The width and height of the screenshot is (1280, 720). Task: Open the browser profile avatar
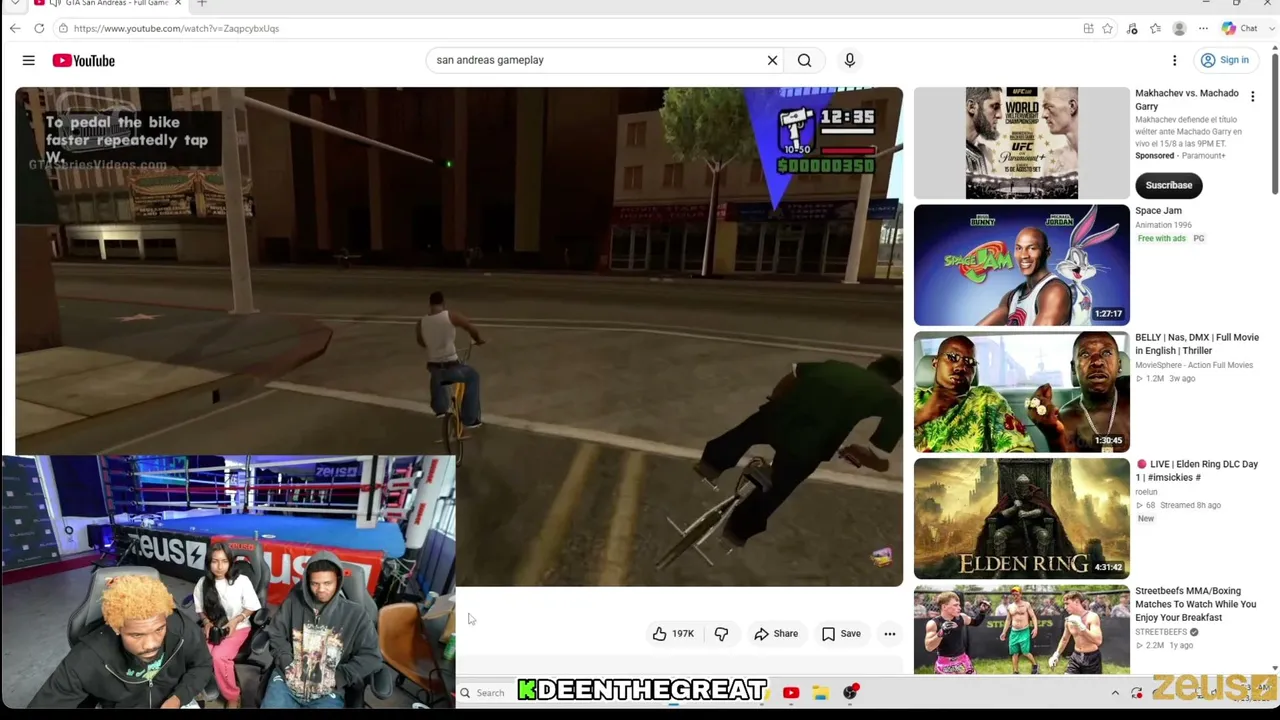[x=1179, y=28]
